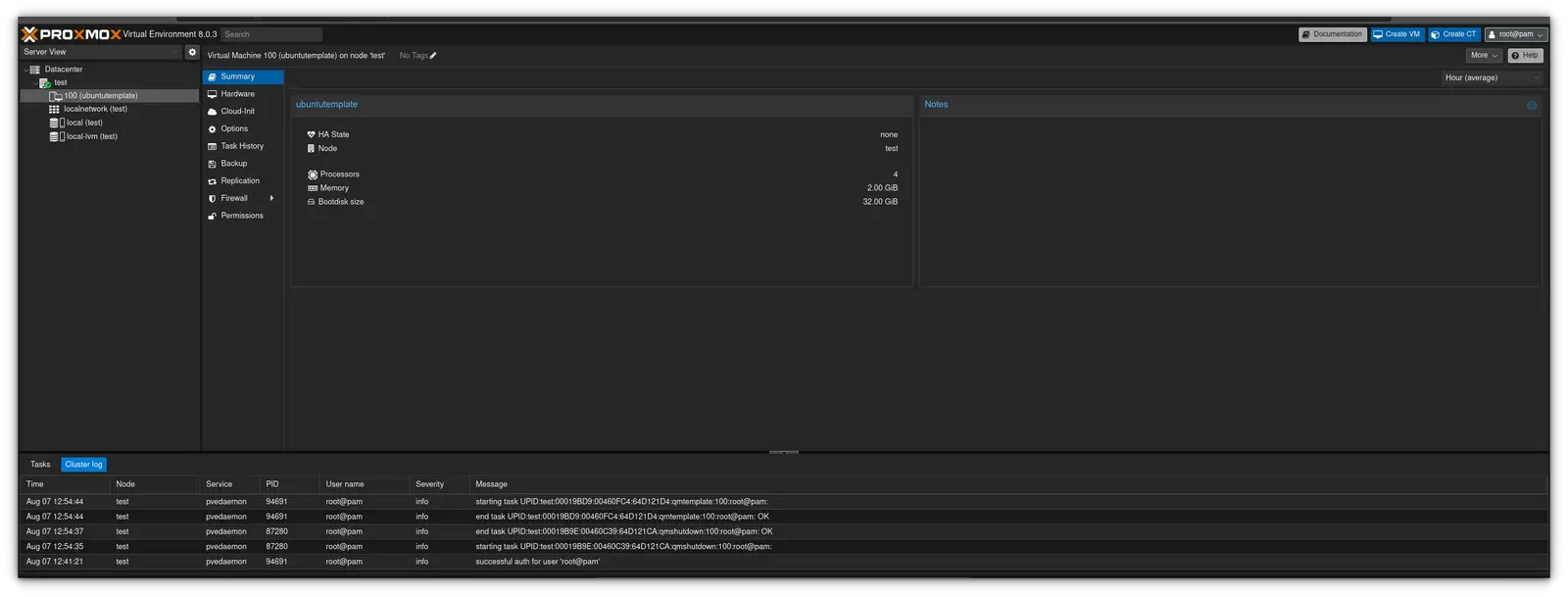This screenshot has height=597, width=1568.
Task: Click the Create VM button
Action: (x=1396, y=34)
